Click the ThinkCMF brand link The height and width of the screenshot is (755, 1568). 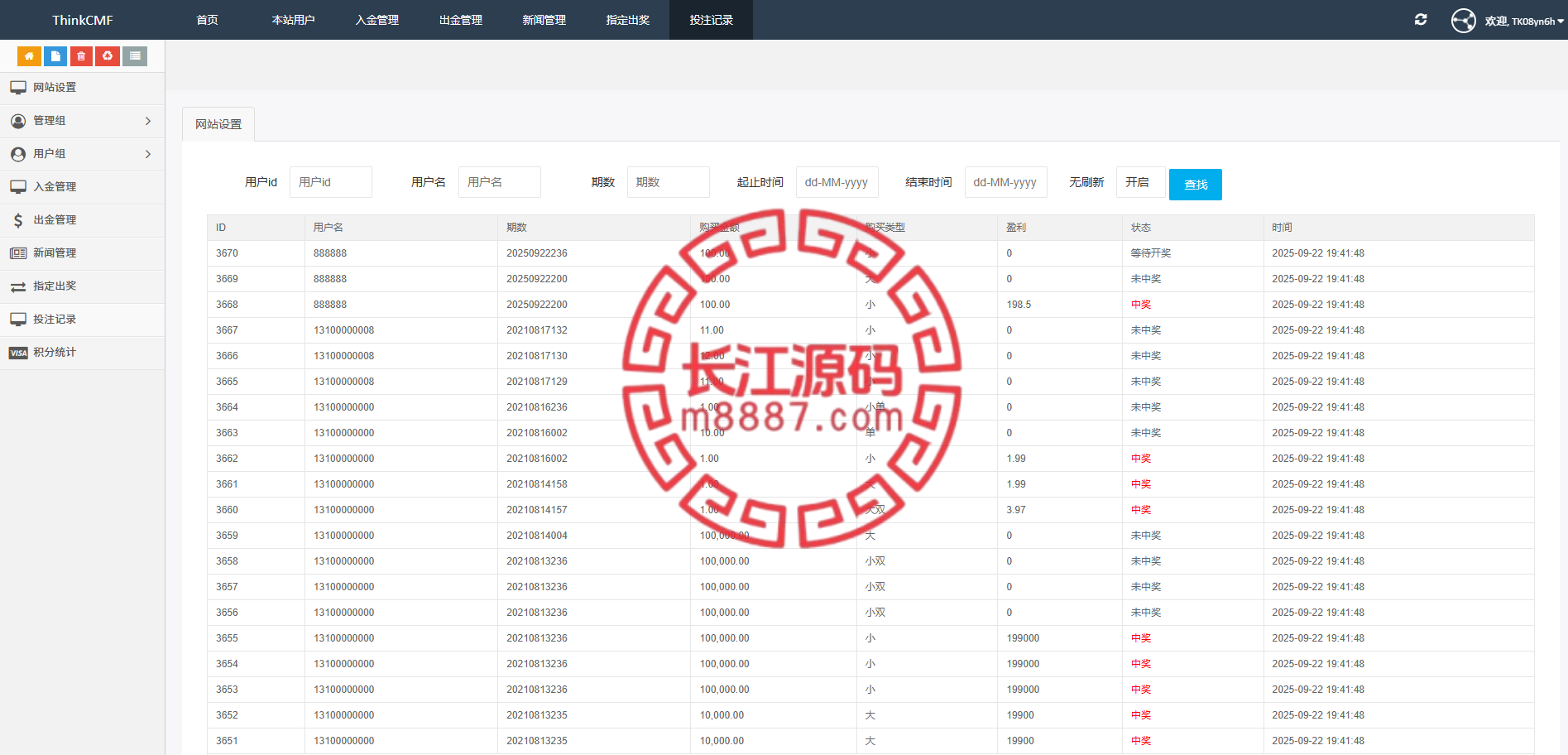(83, 20)
